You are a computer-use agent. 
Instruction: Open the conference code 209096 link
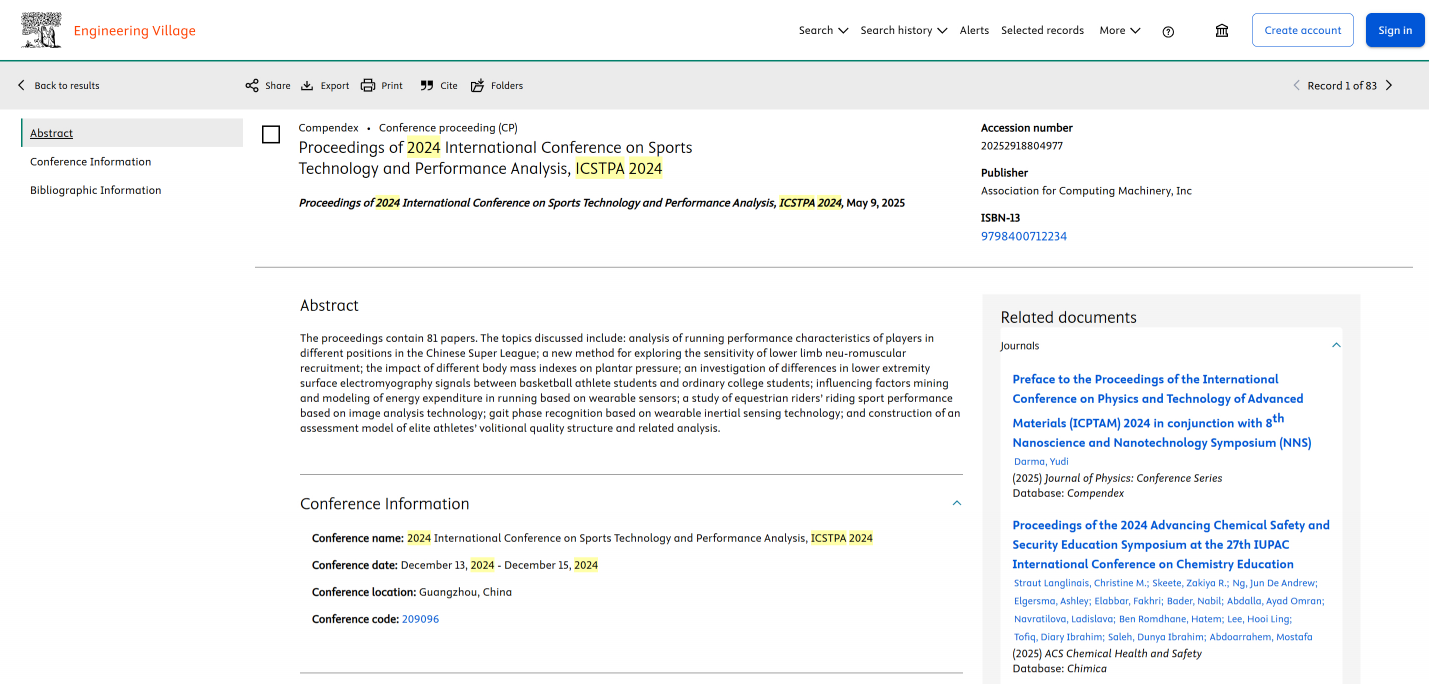pos(420,619)
